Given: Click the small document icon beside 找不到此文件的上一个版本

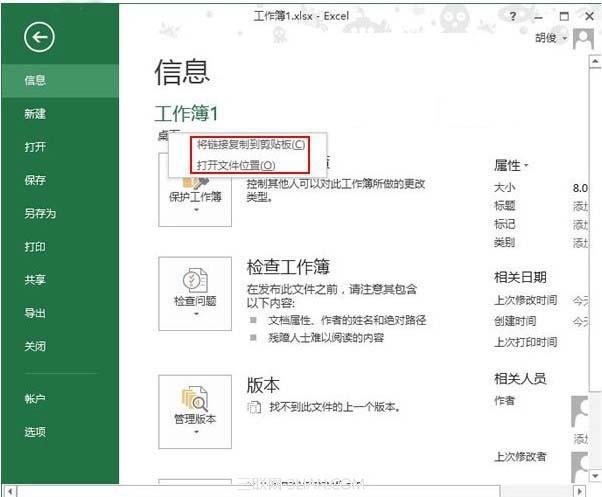Looking at the screenshot, I should tap(254, 407).
